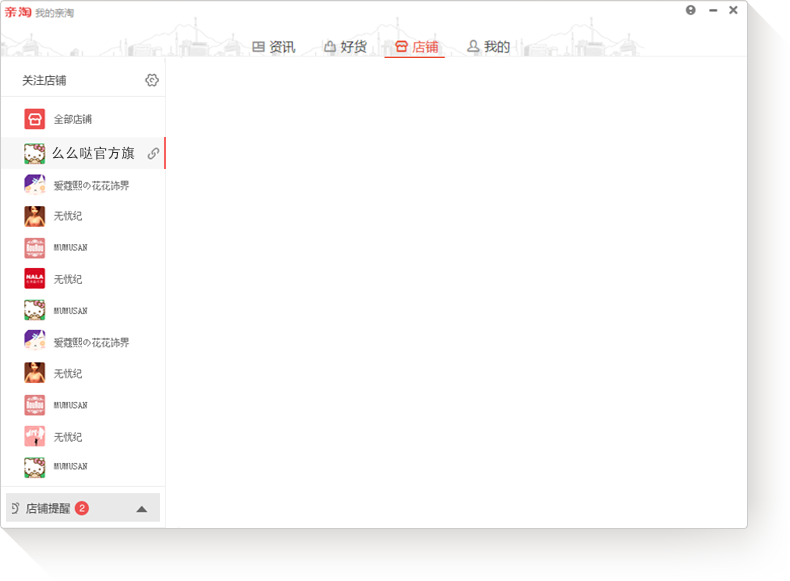Click the link icon beside 么么哒官方旗

pos(153,153)
